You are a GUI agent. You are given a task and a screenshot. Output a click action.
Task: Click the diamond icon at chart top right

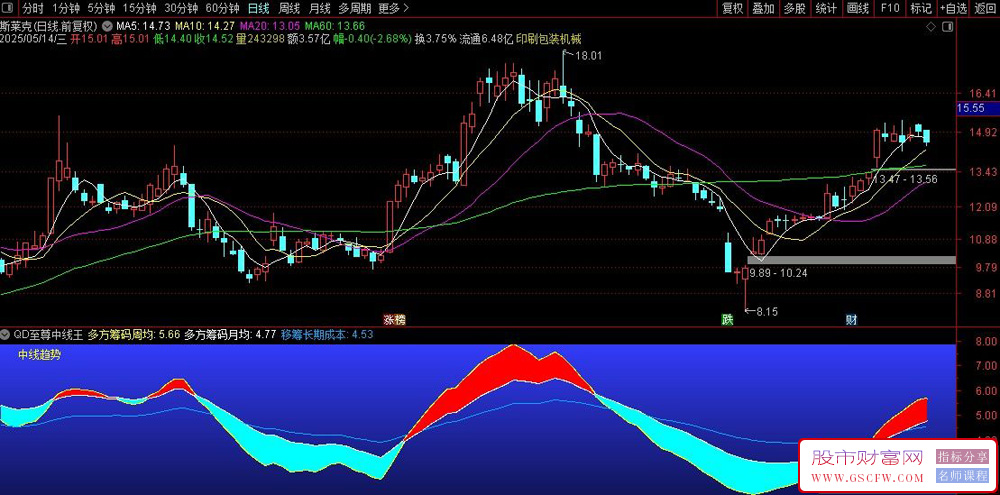[x=931, y=26]
